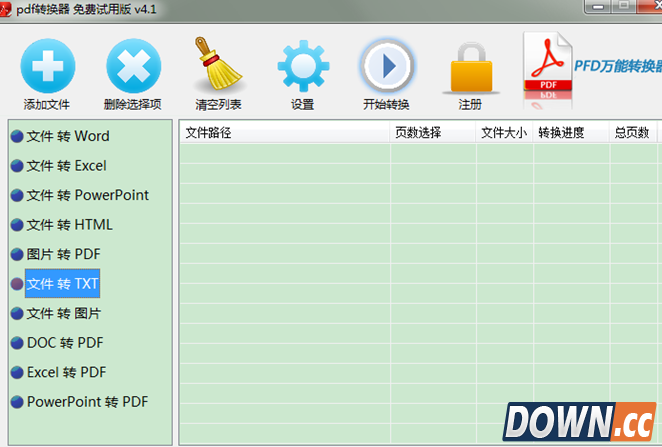Click the PFD万能转换器 banner text

tap(618, 66)
